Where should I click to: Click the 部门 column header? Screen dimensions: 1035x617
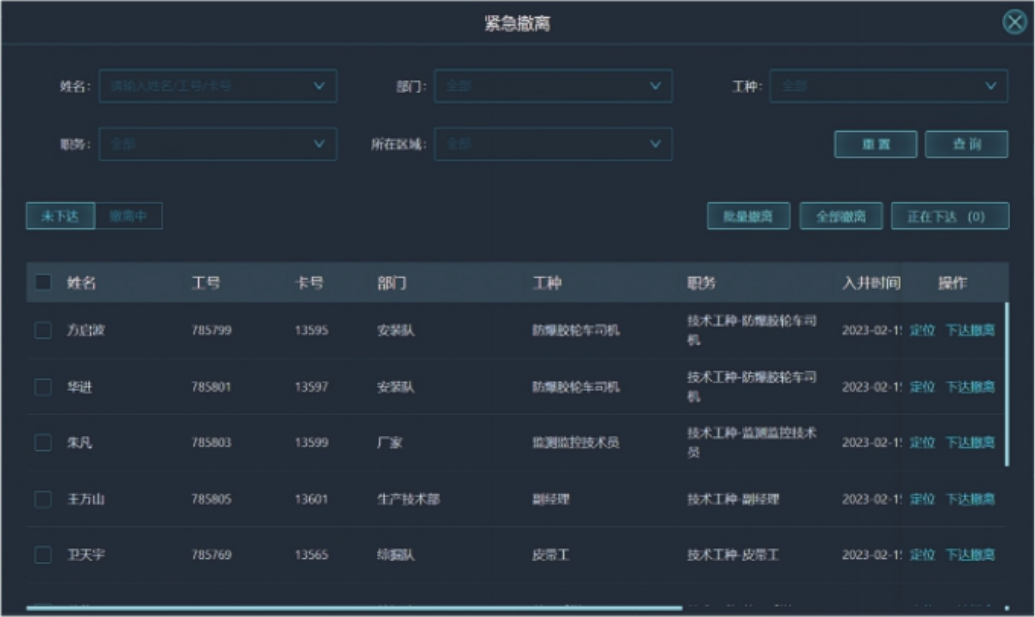pos(391,282)
